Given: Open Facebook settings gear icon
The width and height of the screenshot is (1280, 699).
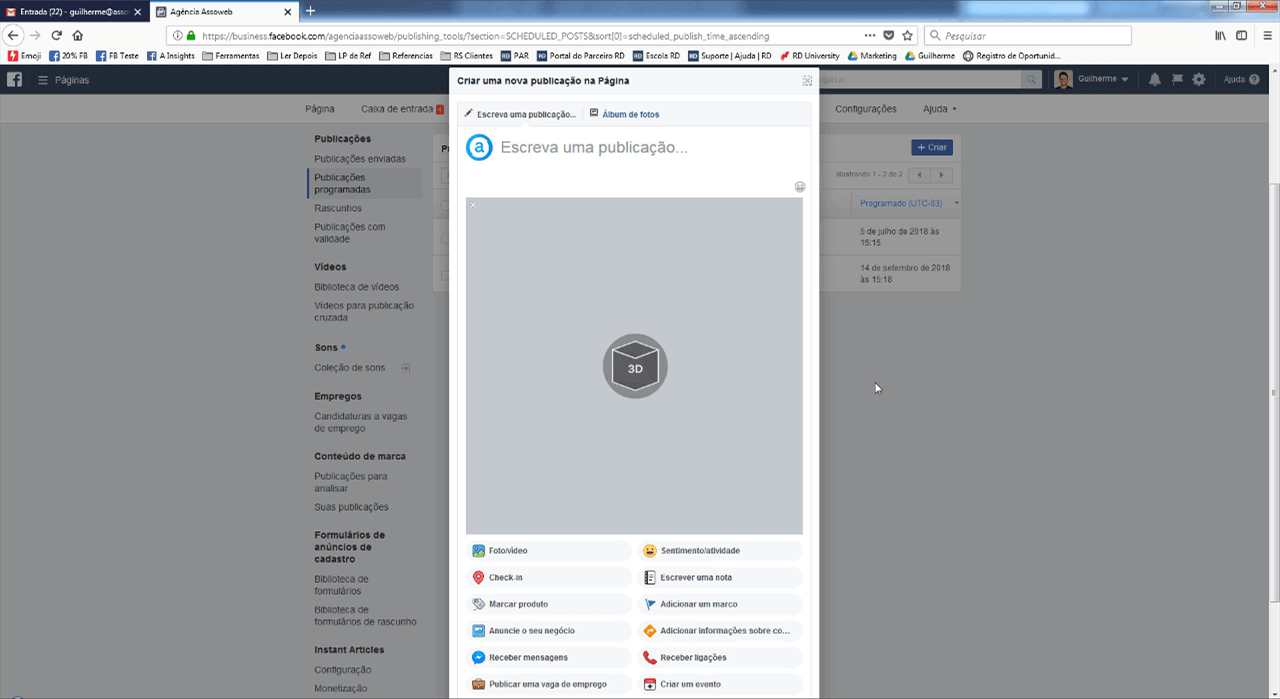Looking at the screenshot, I should pyautogui.click(x=1199, y=80).
